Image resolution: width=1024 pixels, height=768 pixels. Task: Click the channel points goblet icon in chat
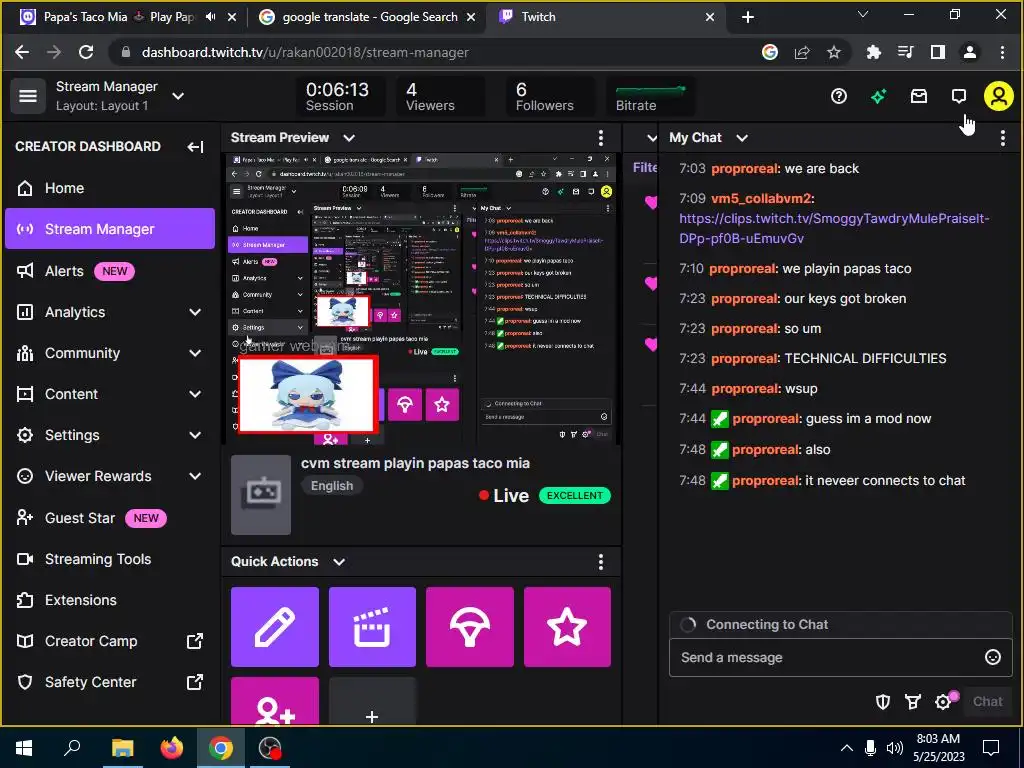[x=912, y=701]
